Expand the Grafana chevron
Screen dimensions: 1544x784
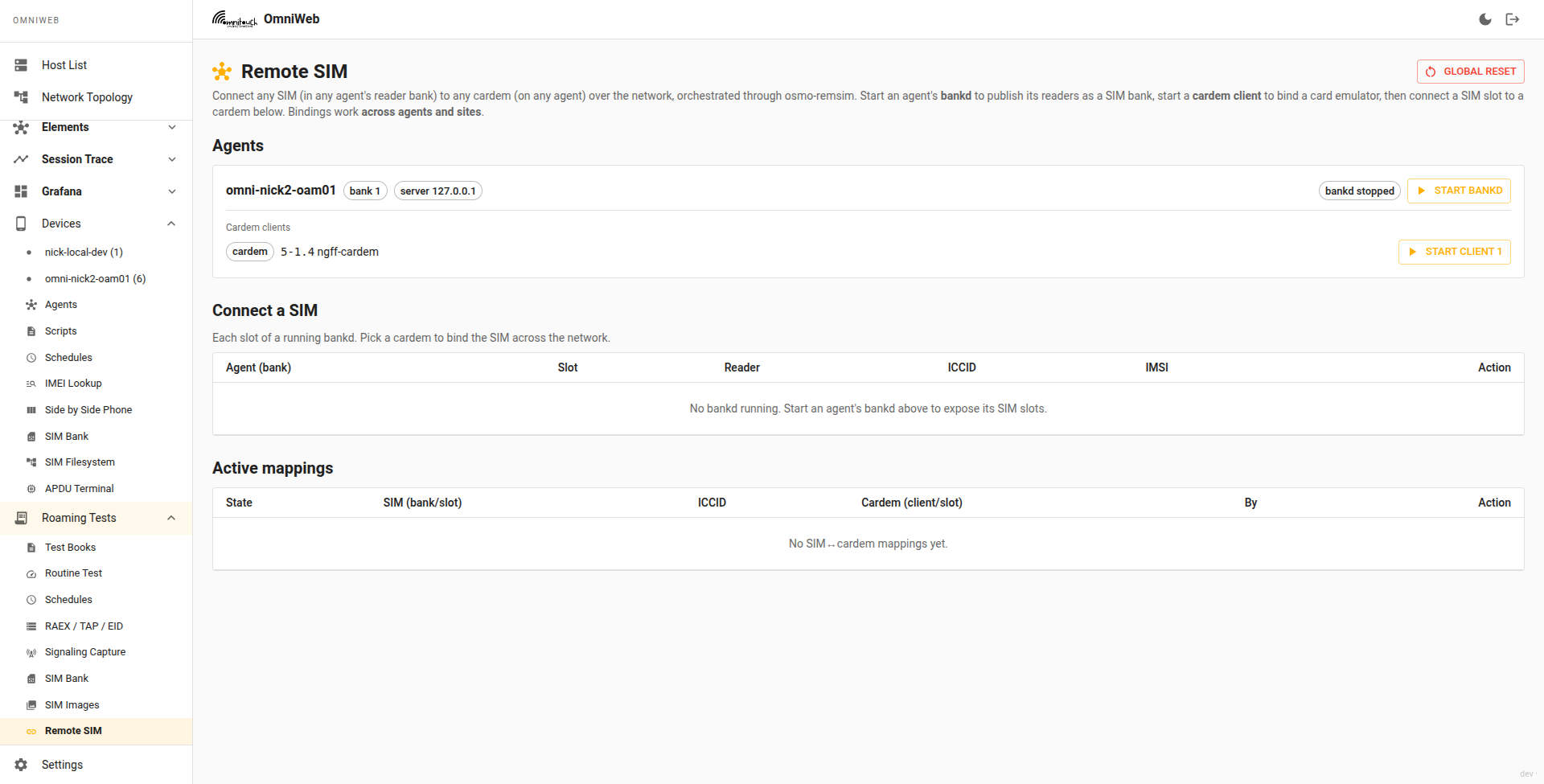[x=172, y=191]
